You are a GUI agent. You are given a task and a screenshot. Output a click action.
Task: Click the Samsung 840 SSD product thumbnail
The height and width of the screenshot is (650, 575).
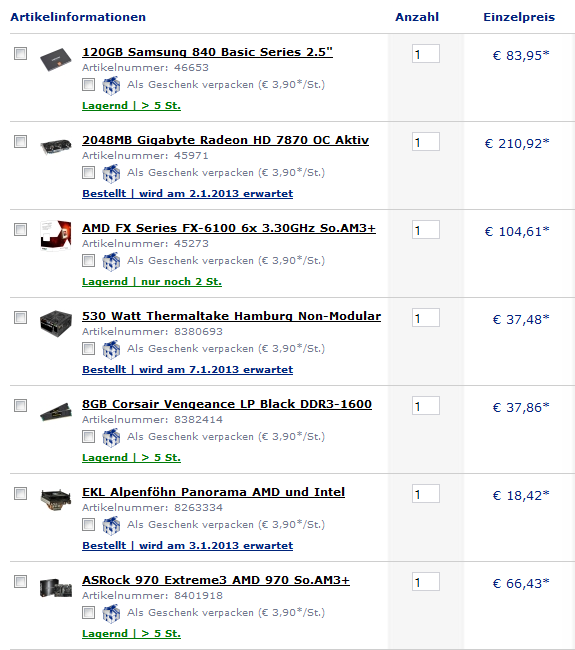coord(56,59)
